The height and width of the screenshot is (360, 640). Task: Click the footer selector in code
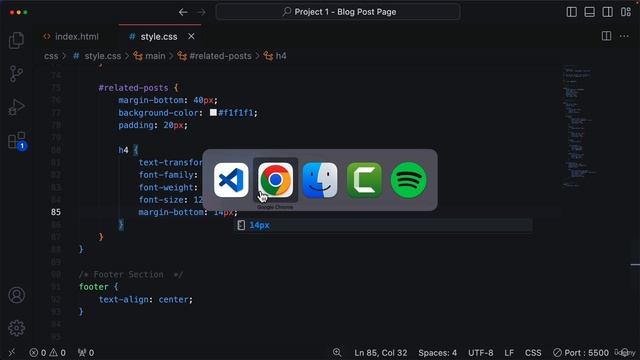point(93,287)
